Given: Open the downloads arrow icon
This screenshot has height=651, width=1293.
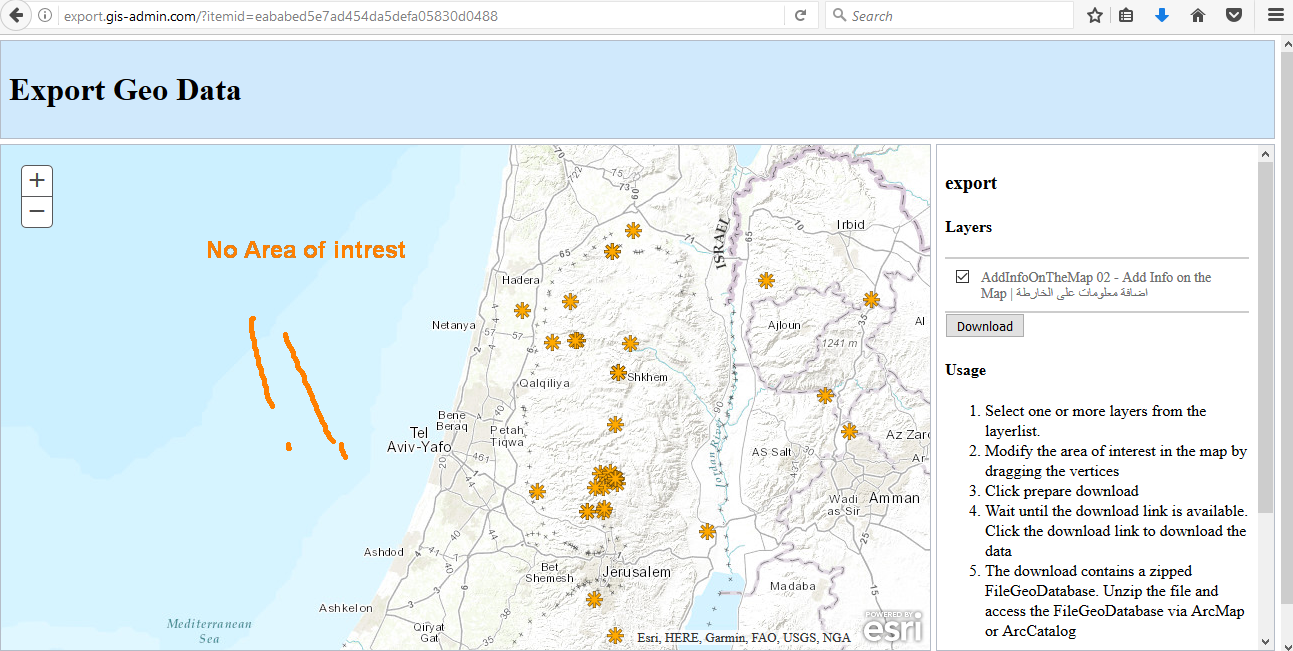Looking at the screenshot, I should coord(1161,16).
